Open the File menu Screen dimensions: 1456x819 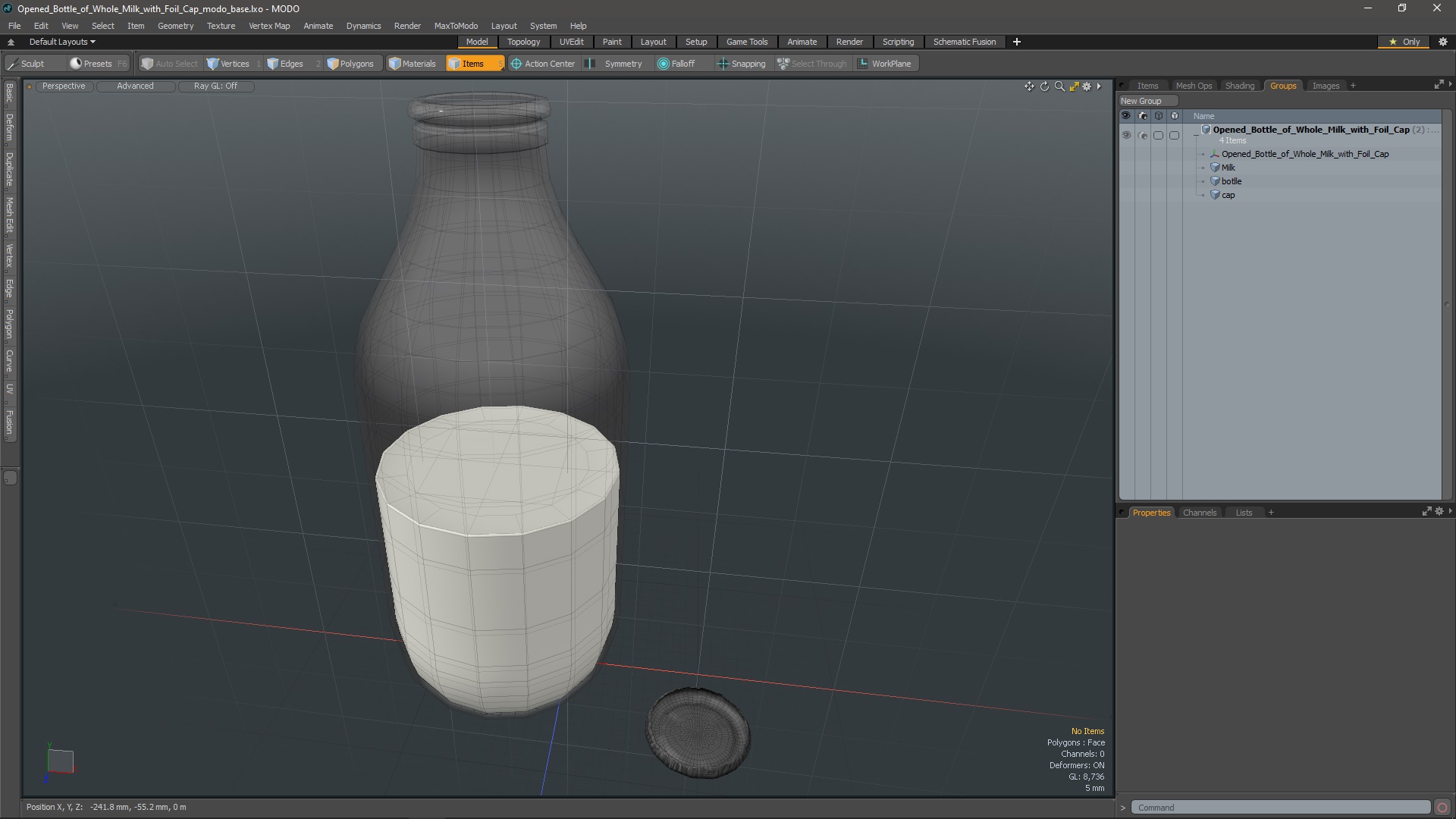click(x=14, y=26)
